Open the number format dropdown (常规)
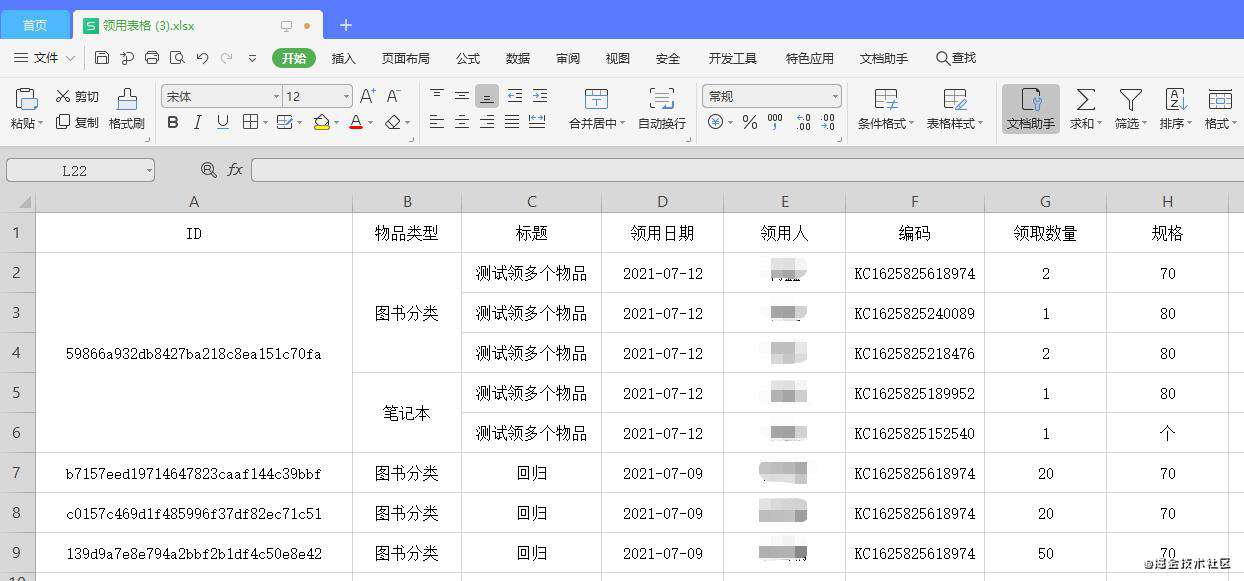The image size is (1244, 581). click(835, 97)
